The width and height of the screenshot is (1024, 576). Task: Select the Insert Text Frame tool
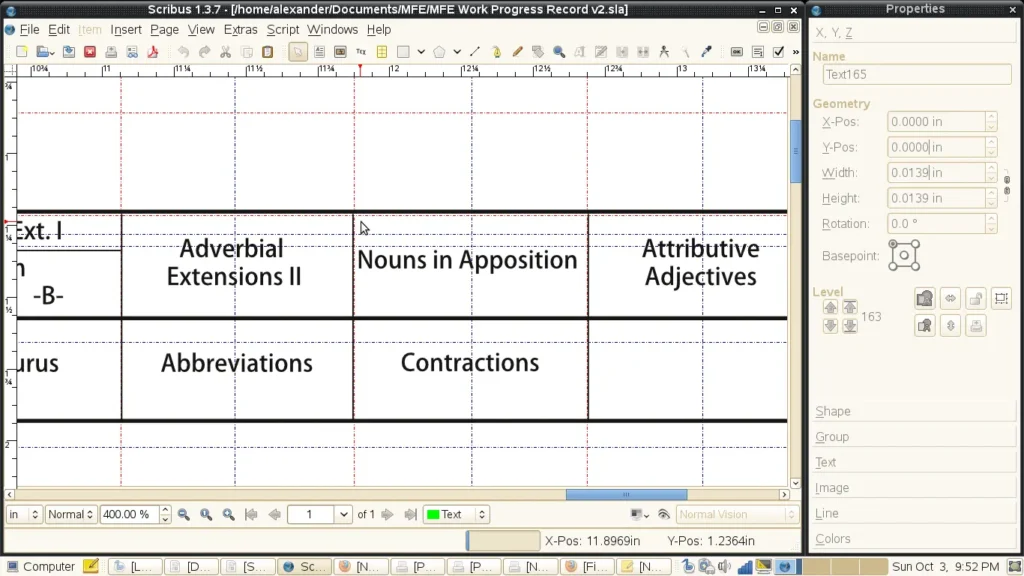[320, 52]
